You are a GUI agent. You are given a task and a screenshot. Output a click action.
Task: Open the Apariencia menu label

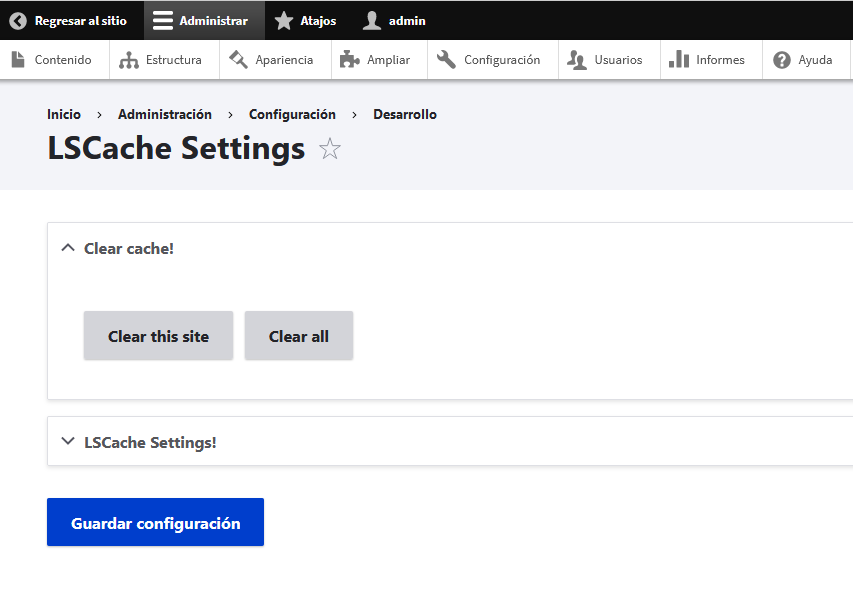coord(284,60)
